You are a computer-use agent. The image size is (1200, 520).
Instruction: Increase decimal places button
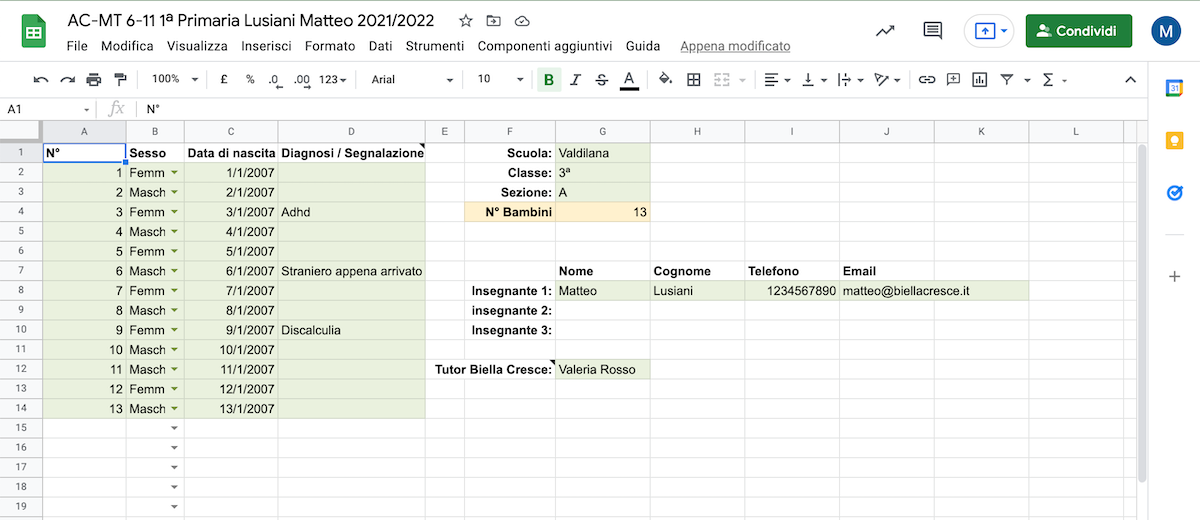pos(301,79)
